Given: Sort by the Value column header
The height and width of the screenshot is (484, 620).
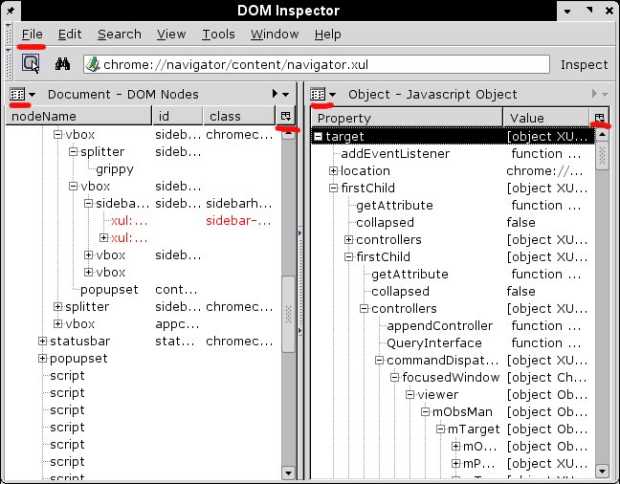Looking at the screenshot, I should 546,118.
